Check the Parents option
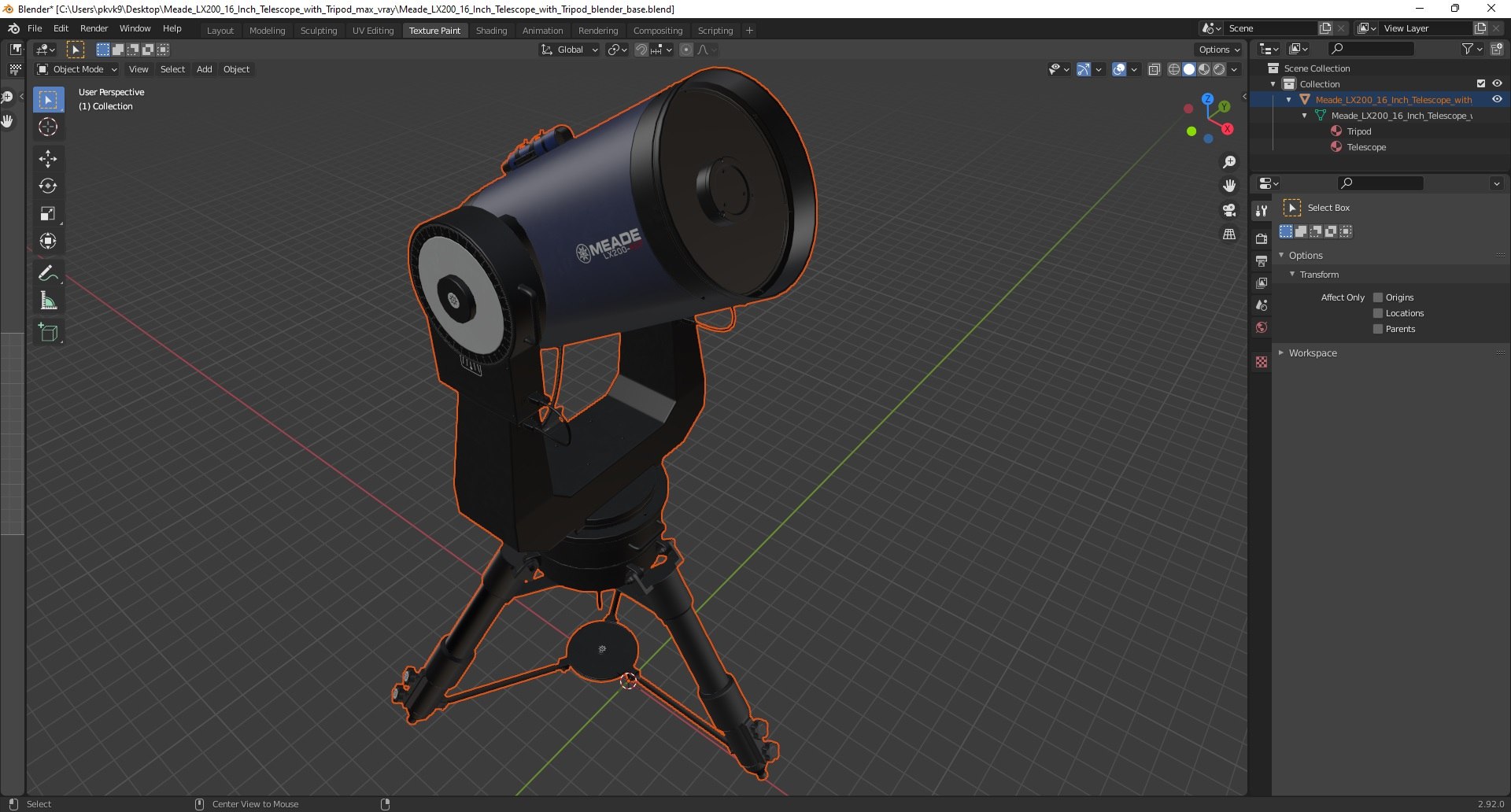Screen dimensions: 1511x812 [1378, 329]
